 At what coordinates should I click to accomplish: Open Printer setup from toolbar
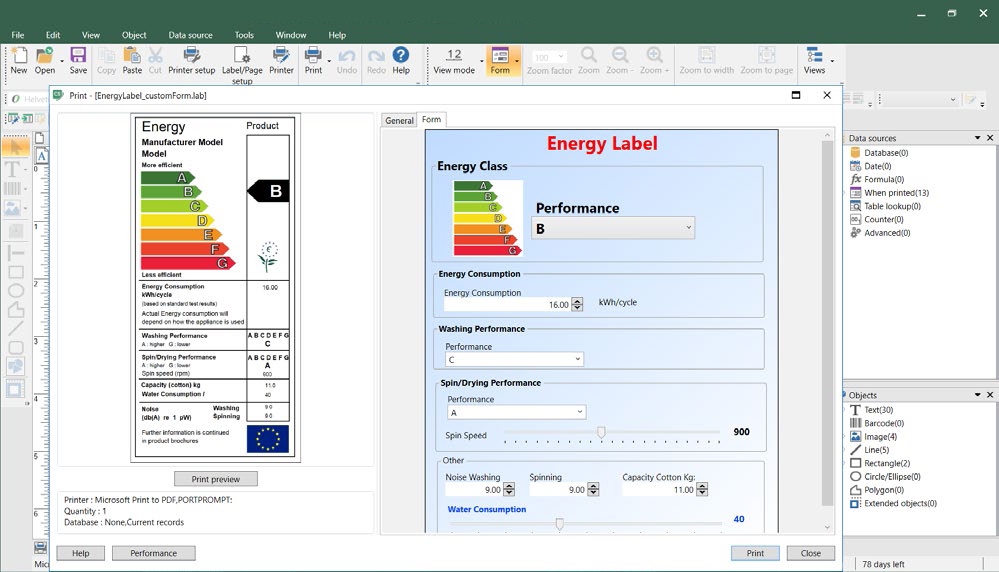pyautogui.click(x=191, y=60)
